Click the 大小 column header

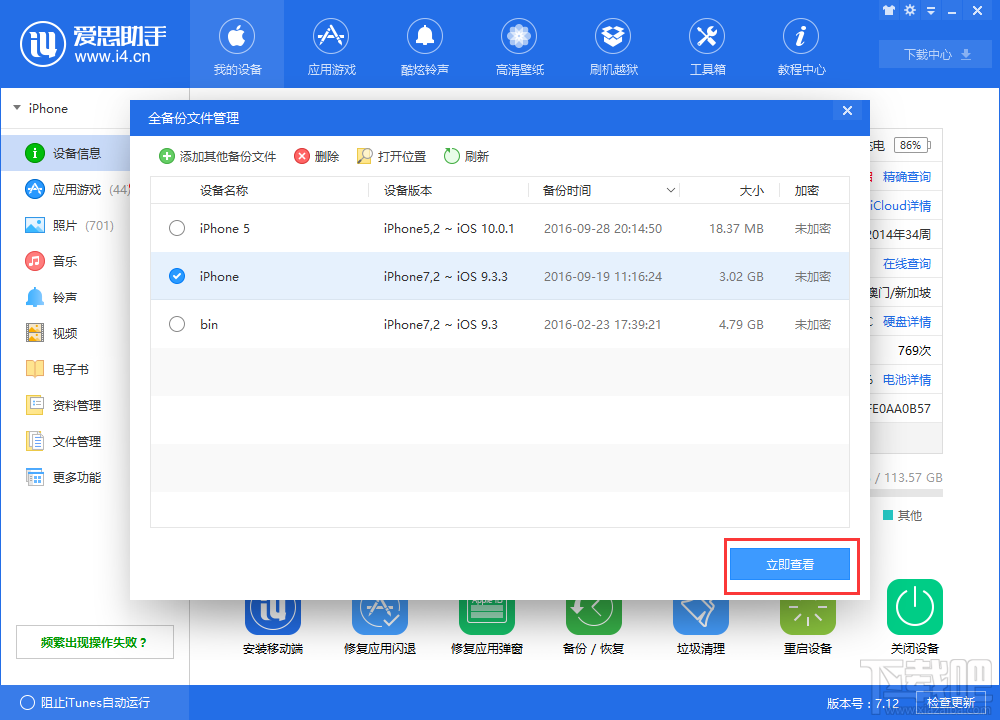click(x=751, y=190)
